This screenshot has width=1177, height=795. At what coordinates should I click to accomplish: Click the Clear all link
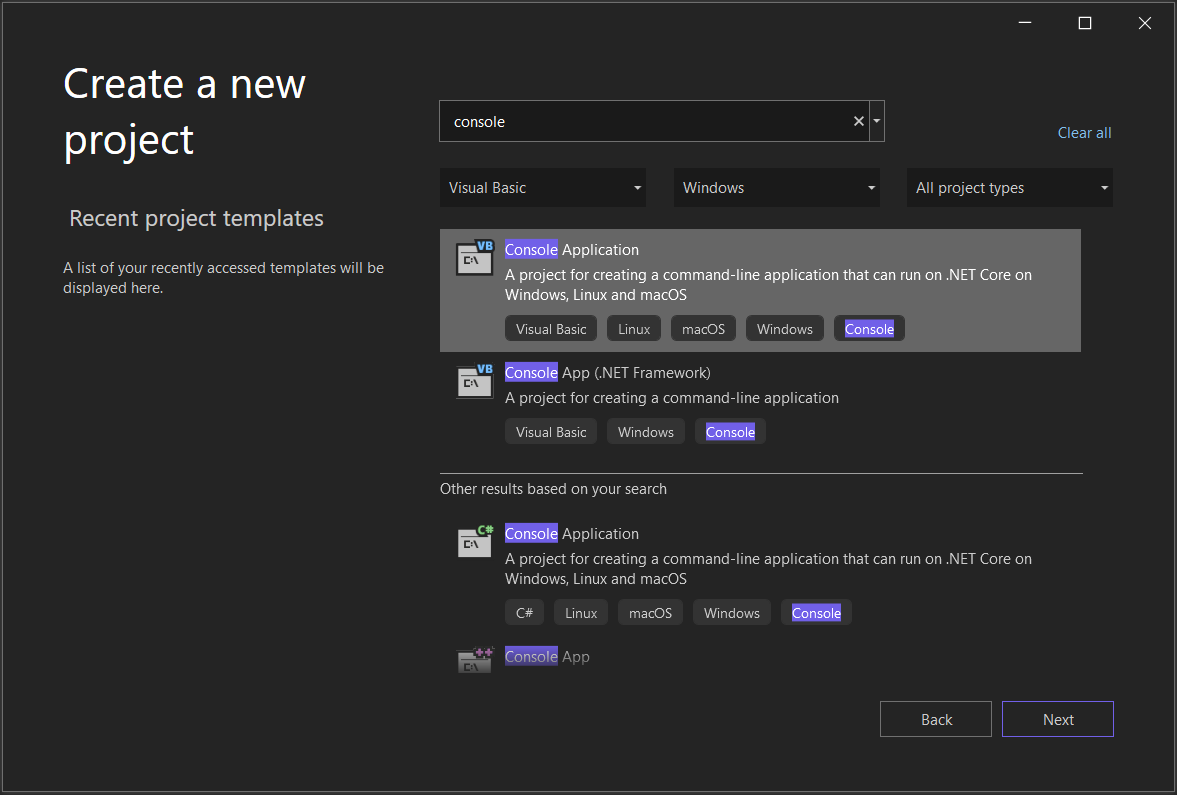coord(1084,132)
